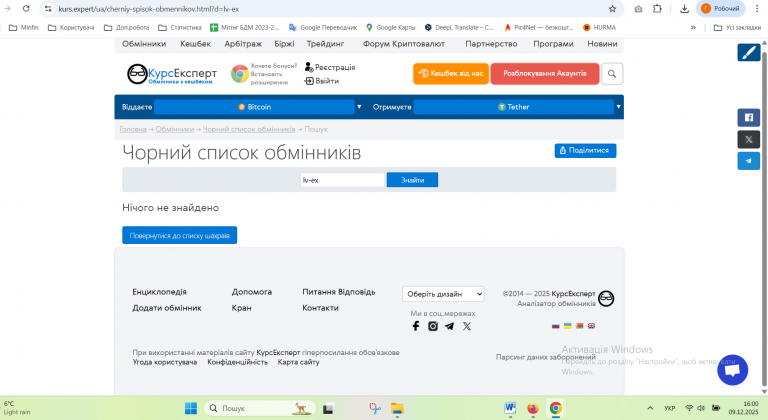
Task: Open Кран footer link
Action: tap(241, 308)
